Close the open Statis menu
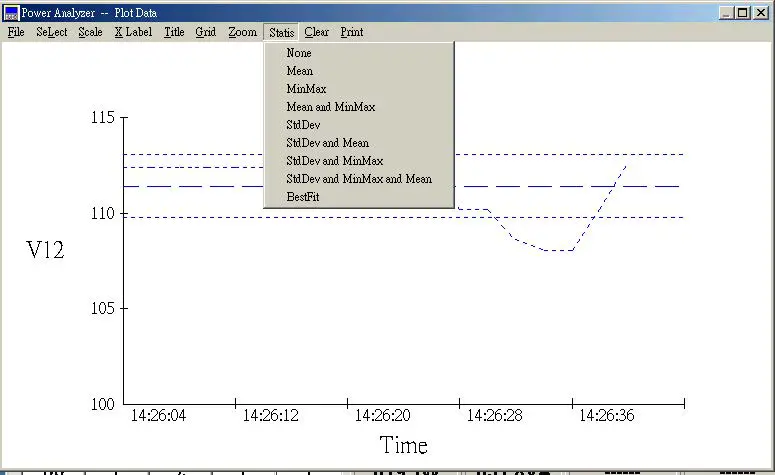 [x=281, y=33]
